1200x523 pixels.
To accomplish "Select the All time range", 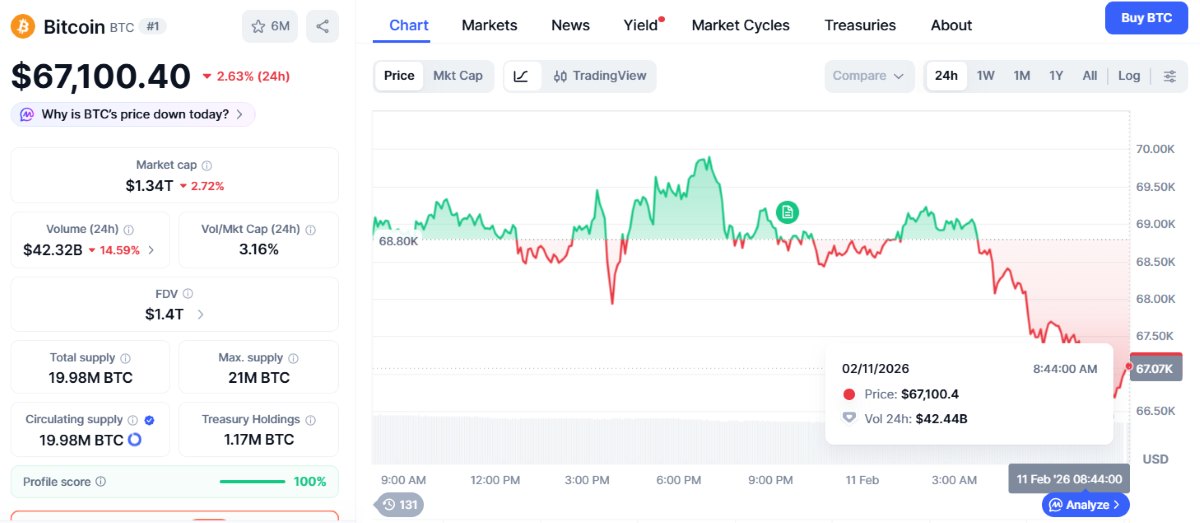I will (x=1090, y=76).
